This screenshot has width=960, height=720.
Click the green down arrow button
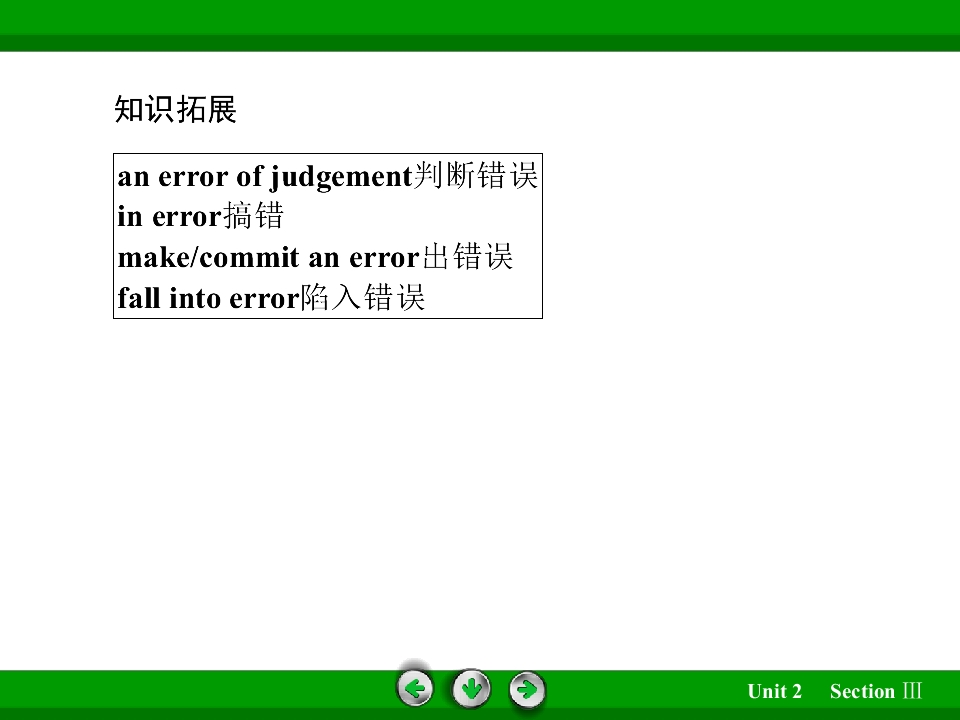(x=471, y=689)
